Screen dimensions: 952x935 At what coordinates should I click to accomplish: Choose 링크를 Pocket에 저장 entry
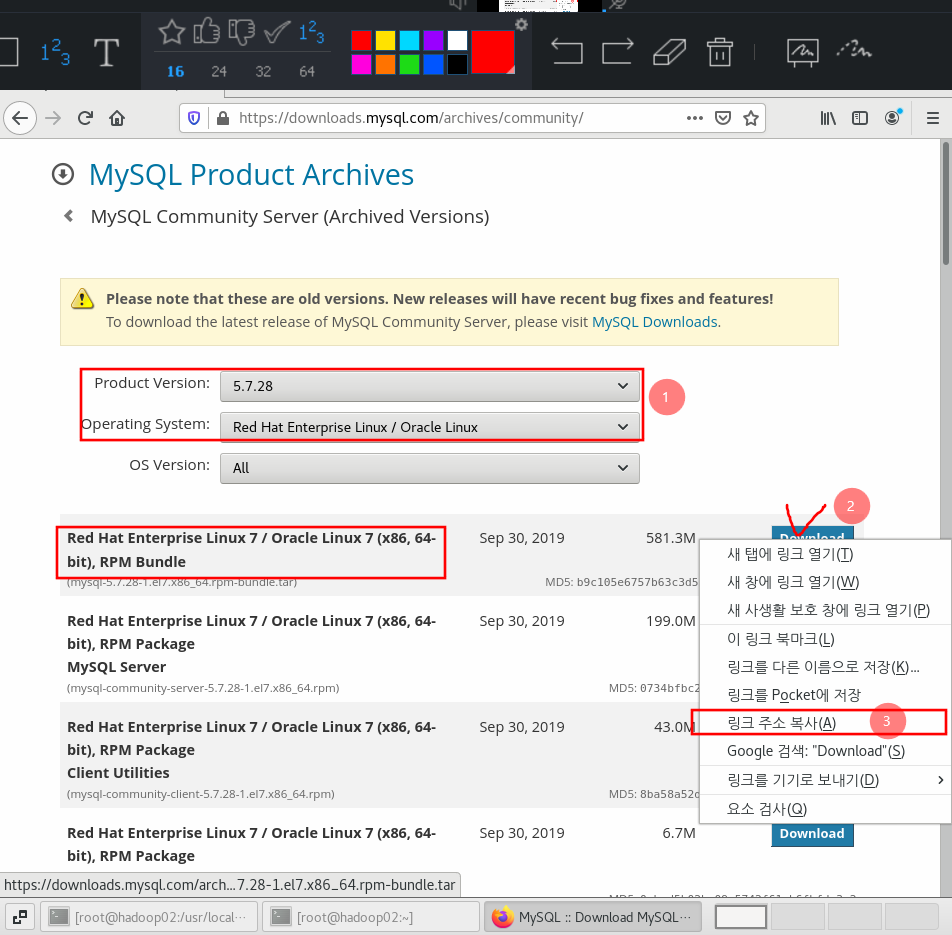tap(825, 695)
